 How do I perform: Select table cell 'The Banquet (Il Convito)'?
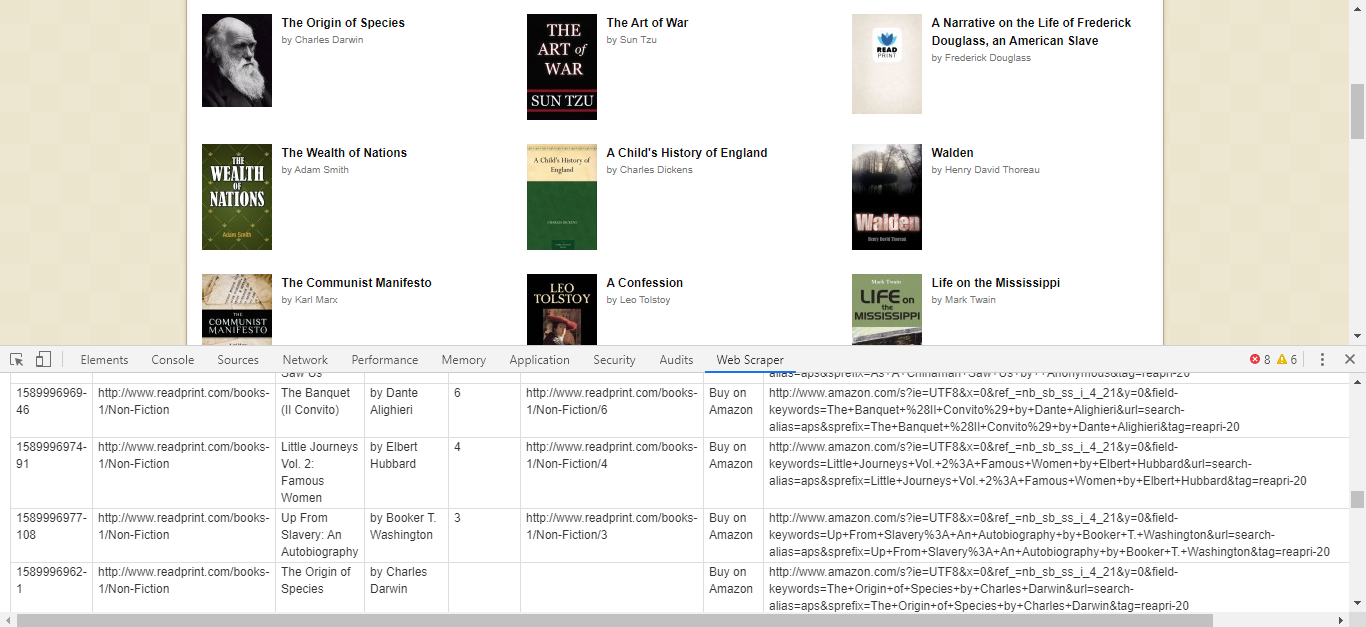(319, 410)
